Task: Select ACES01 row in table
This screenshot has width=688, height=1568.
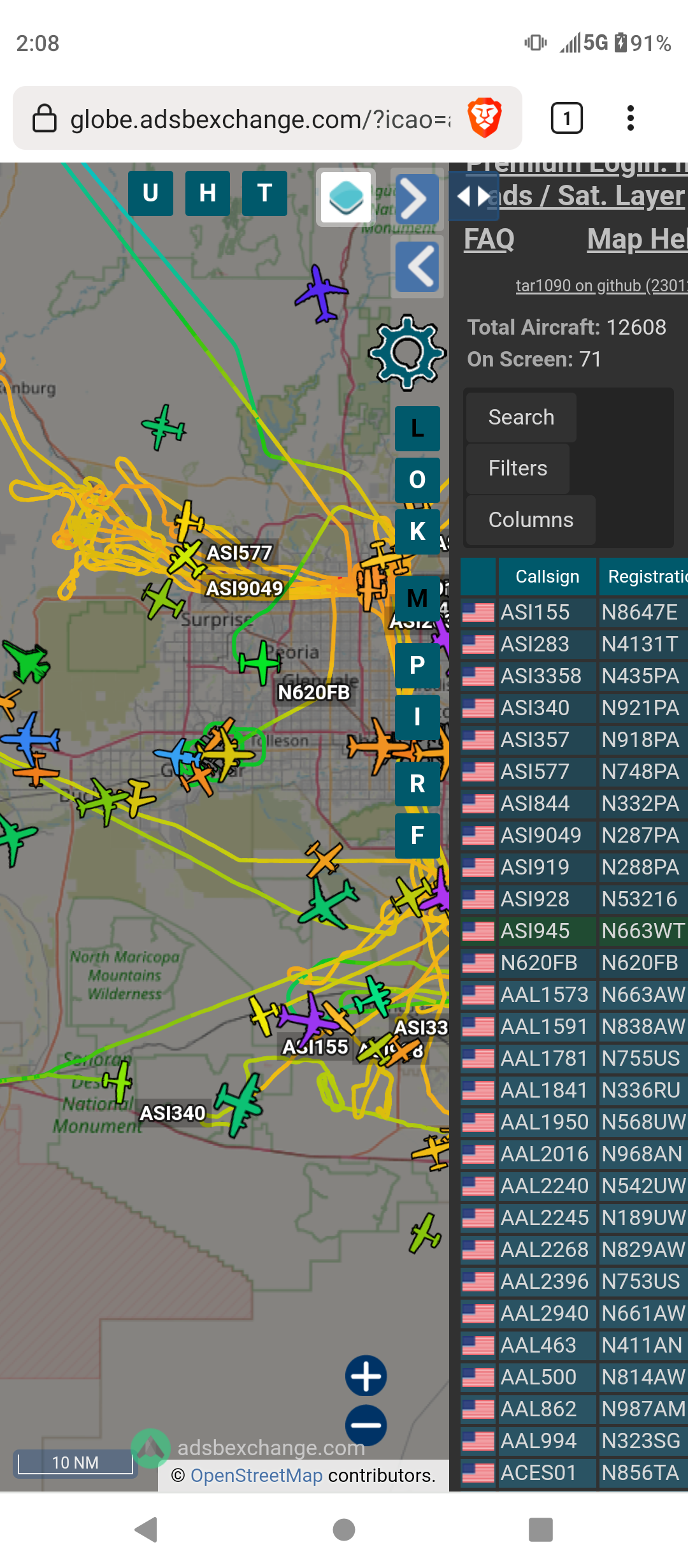Action: (574, 1472)
